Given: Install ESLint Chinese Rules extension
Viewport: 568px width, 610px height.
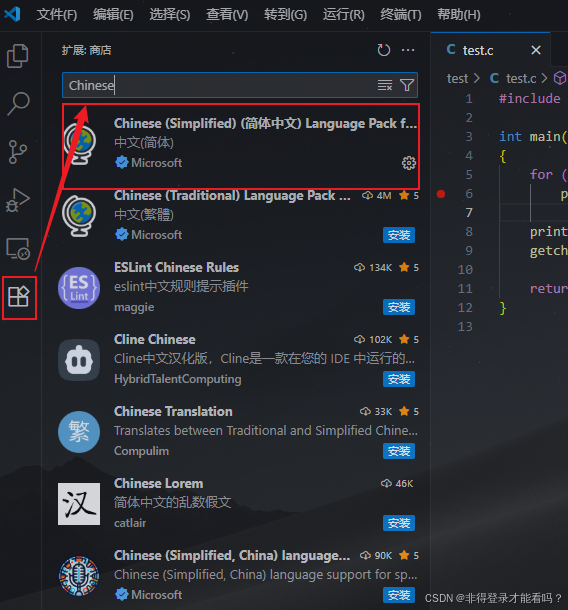Looking at the screenshot, I should [x=399, y=307].
